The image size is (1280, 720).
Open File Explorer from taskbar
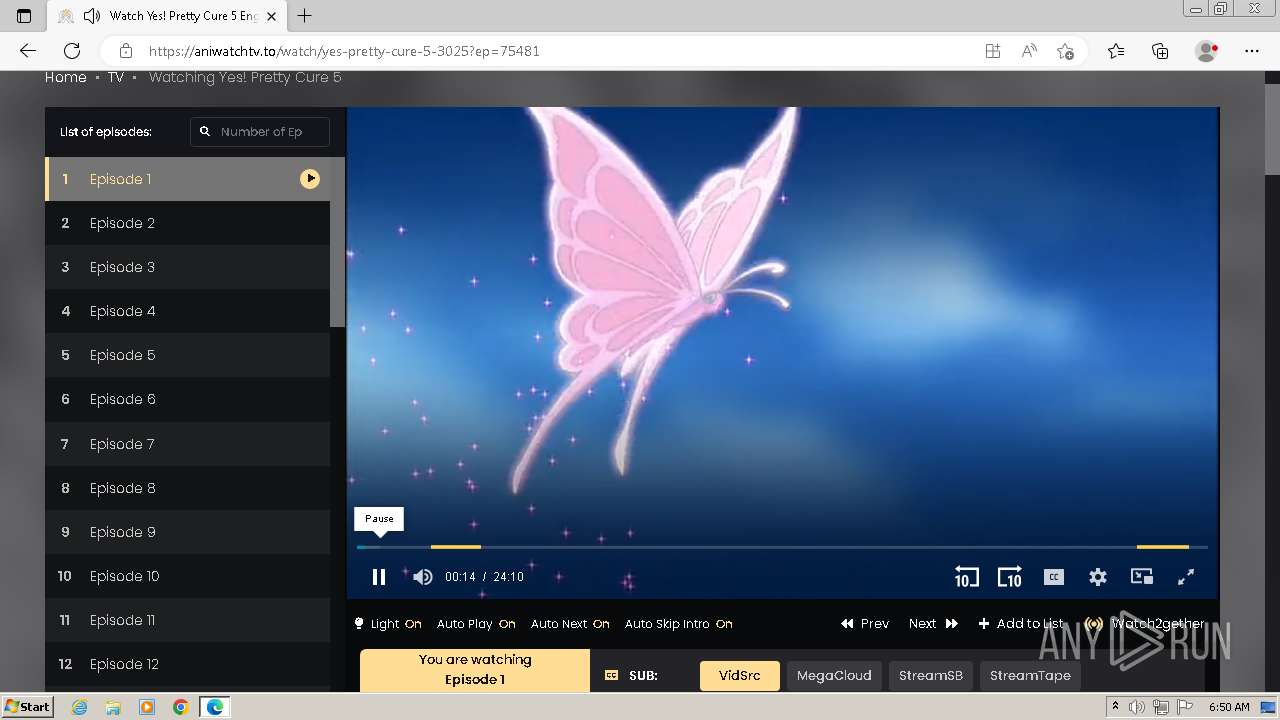click(113, 707)
